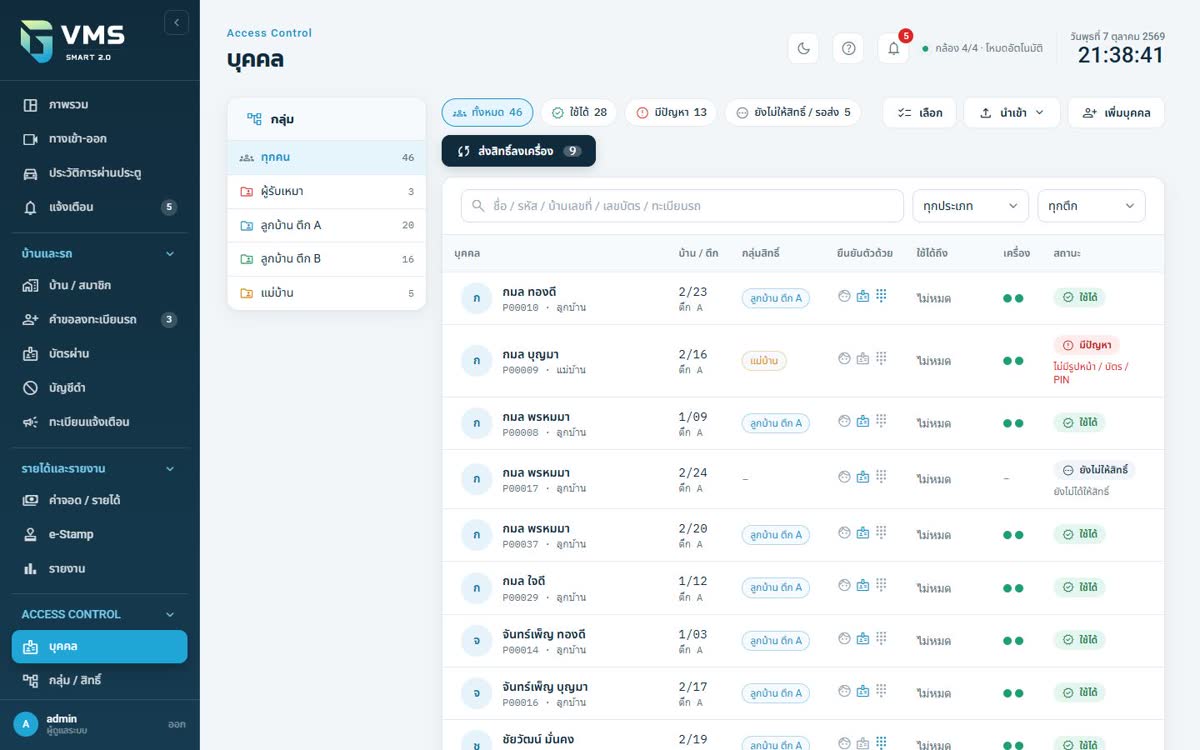Filter by ยังไม่ให้สิทธิ์ / รอส่ง 5 chip

click(793, 113)
